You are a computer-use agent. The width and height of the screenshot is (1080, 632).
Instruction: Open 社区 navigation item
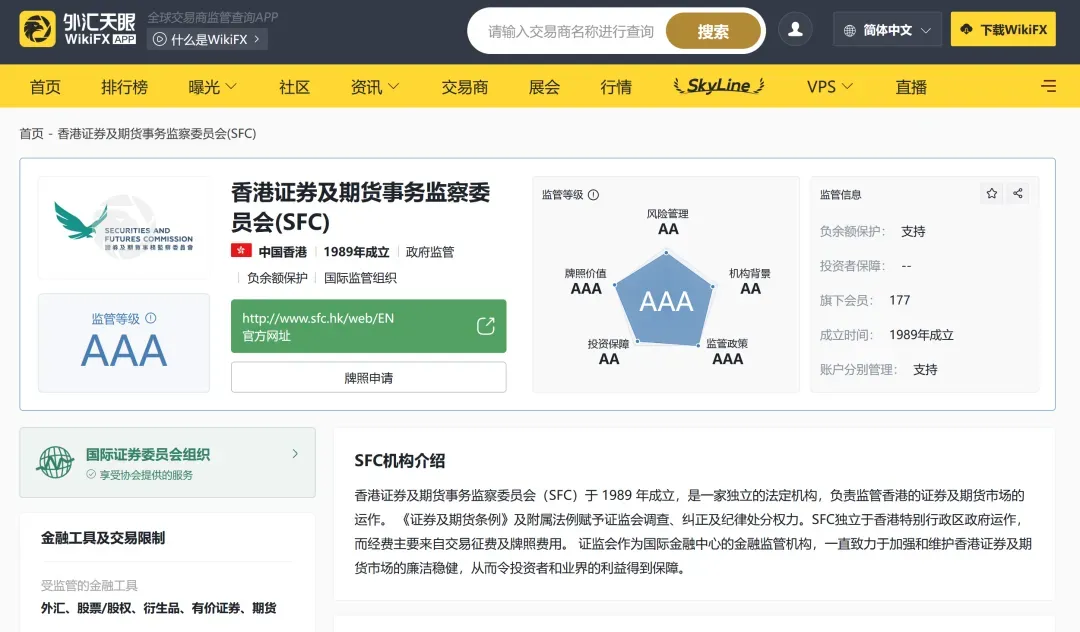click(295, 87)
